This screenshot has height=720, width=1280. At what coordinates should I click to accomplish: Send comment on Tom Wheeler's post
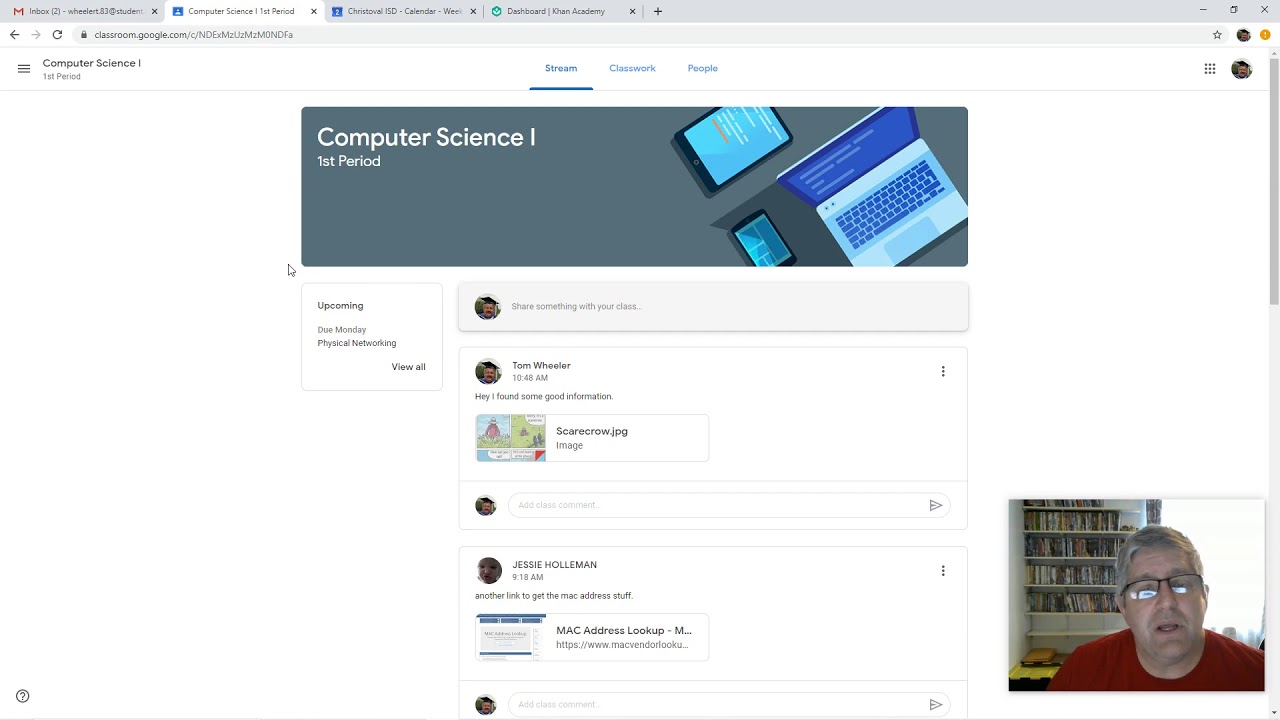[936, 506]
